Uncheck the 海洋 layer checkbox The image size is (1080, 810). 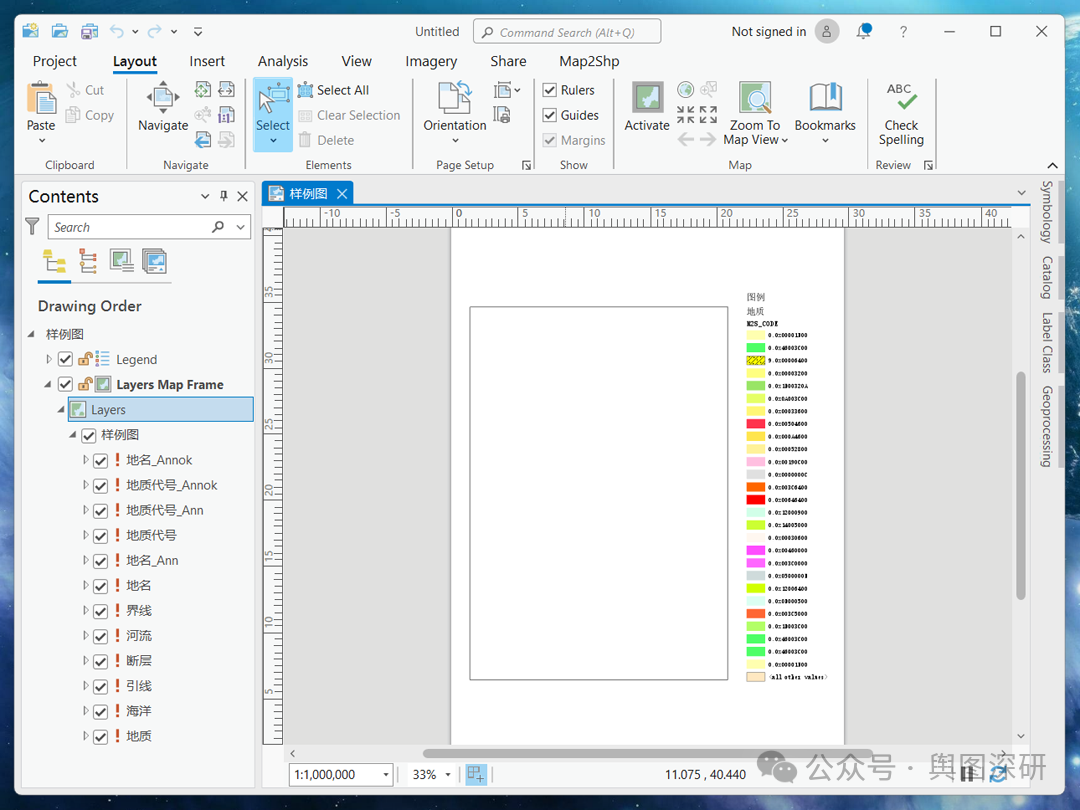101,712
